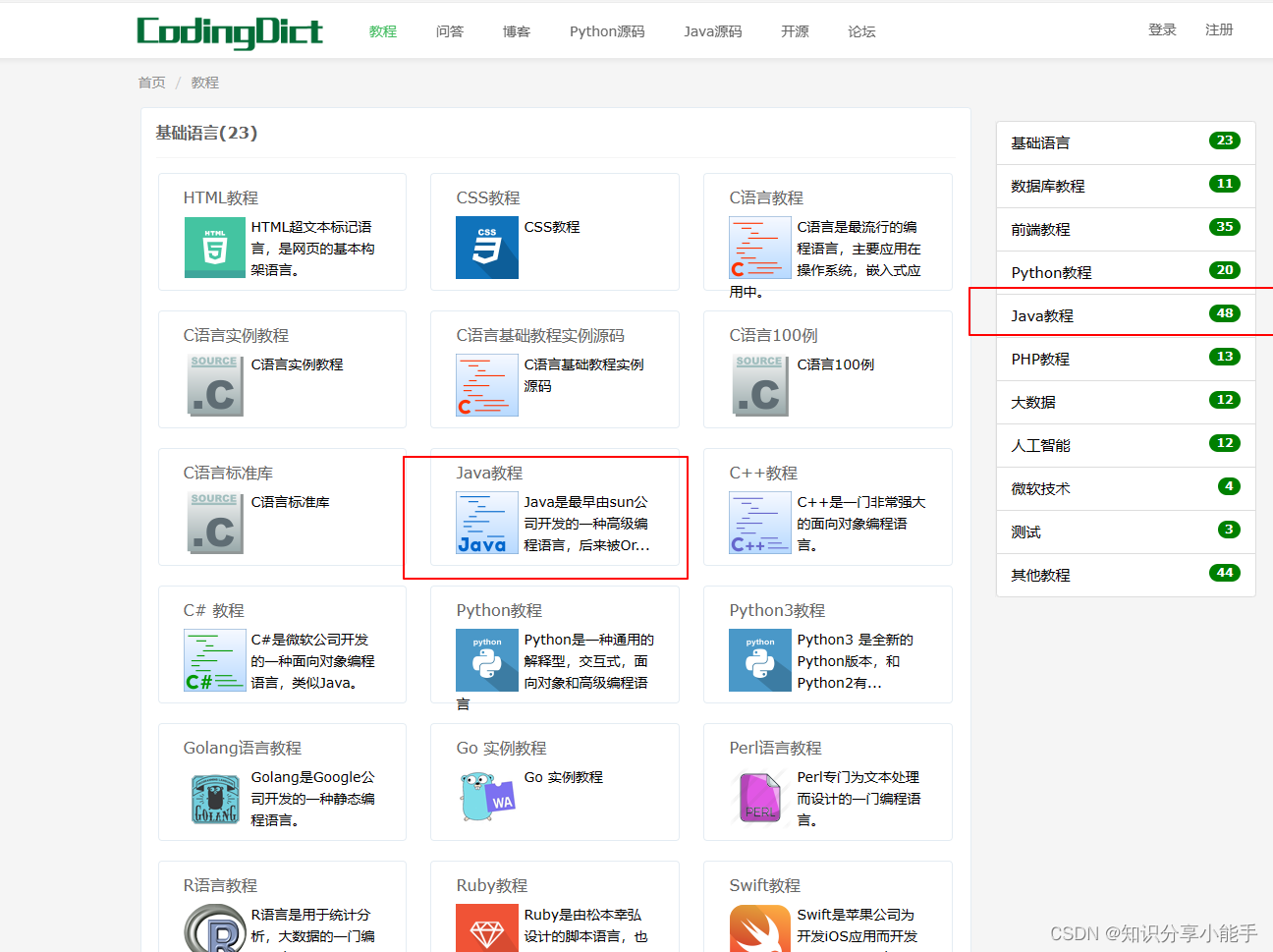Select the C++ tutorial thumbnail

point(760,523)
